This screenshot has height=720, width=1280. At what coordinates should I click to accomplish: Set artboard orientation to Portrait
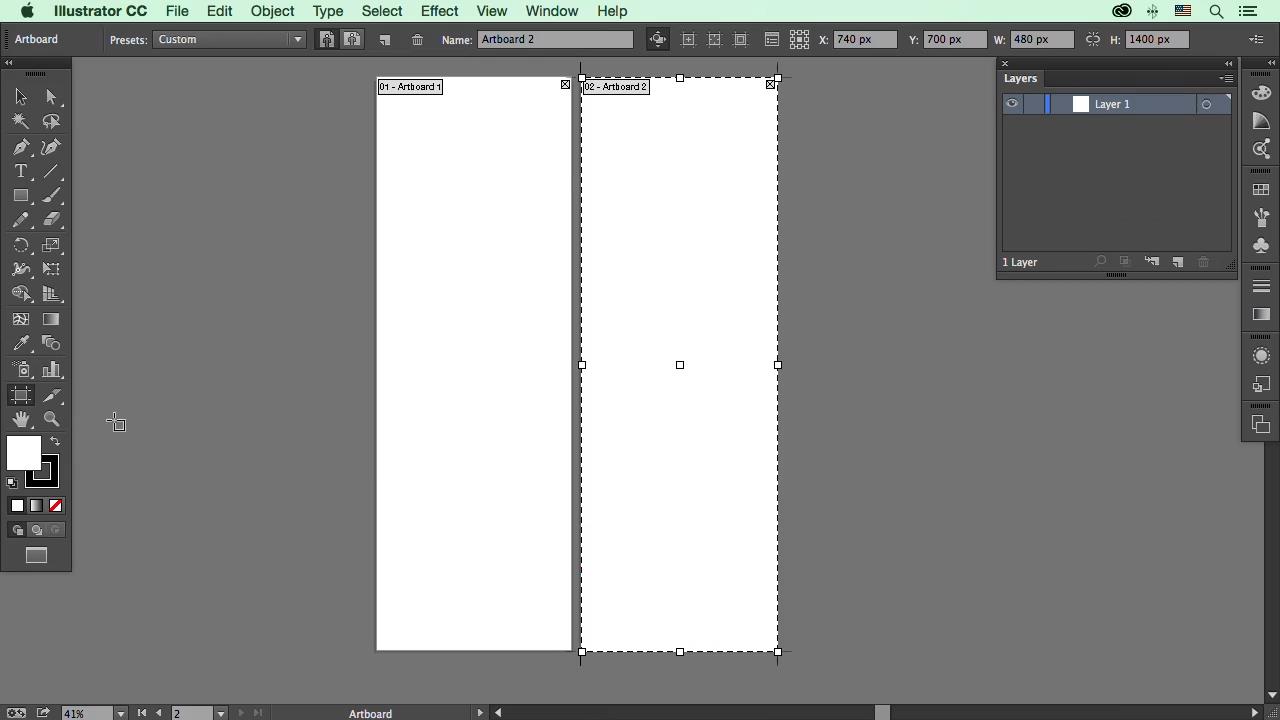(326, 40)
